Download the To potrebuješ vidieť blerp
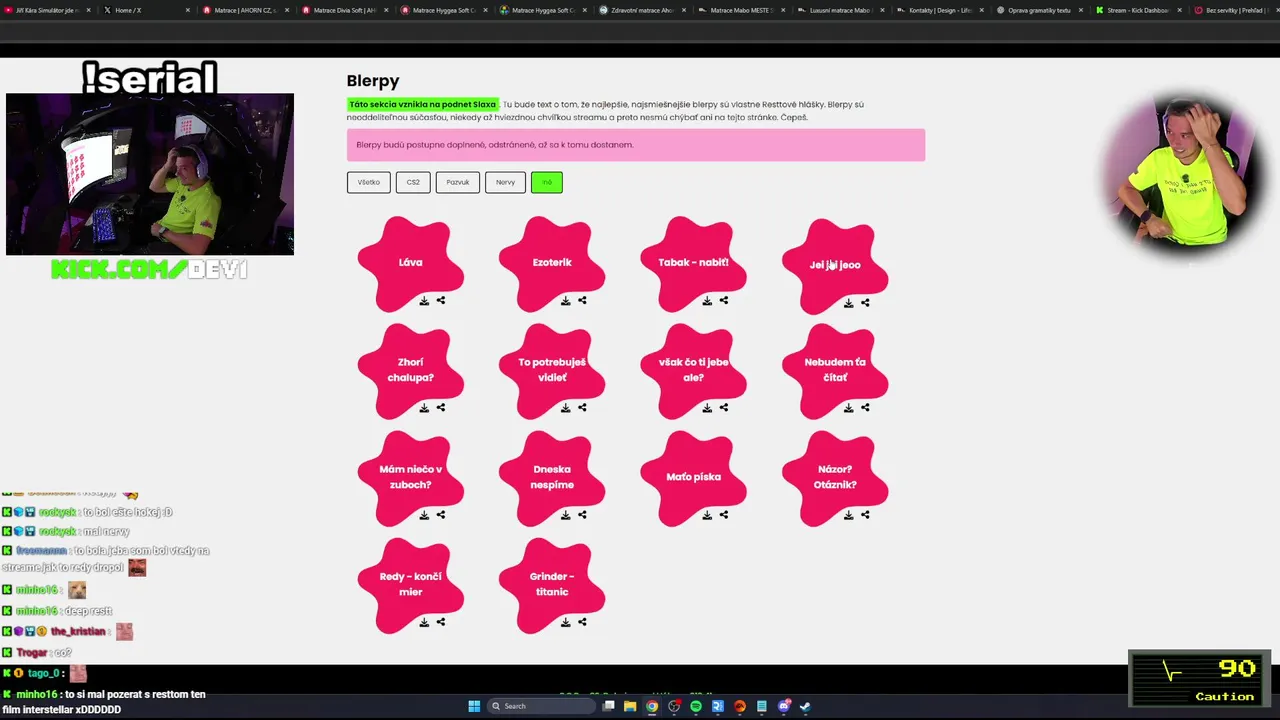This screenshot has height=720, width=1280. 566,408
